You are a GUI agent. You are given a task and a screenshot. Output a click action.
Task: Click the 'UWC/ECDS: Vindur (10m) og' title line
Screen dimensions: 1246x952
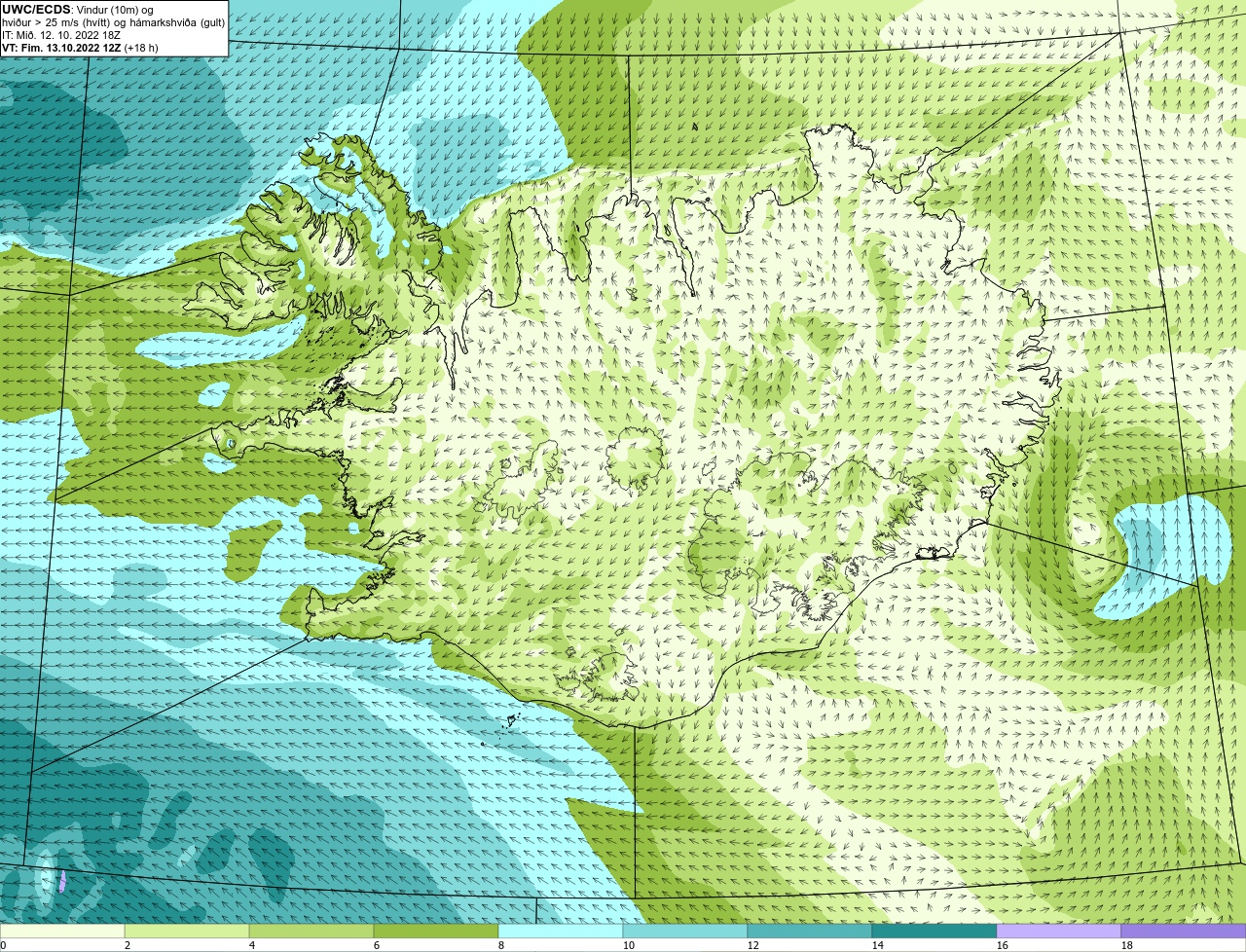click(78, 10)
